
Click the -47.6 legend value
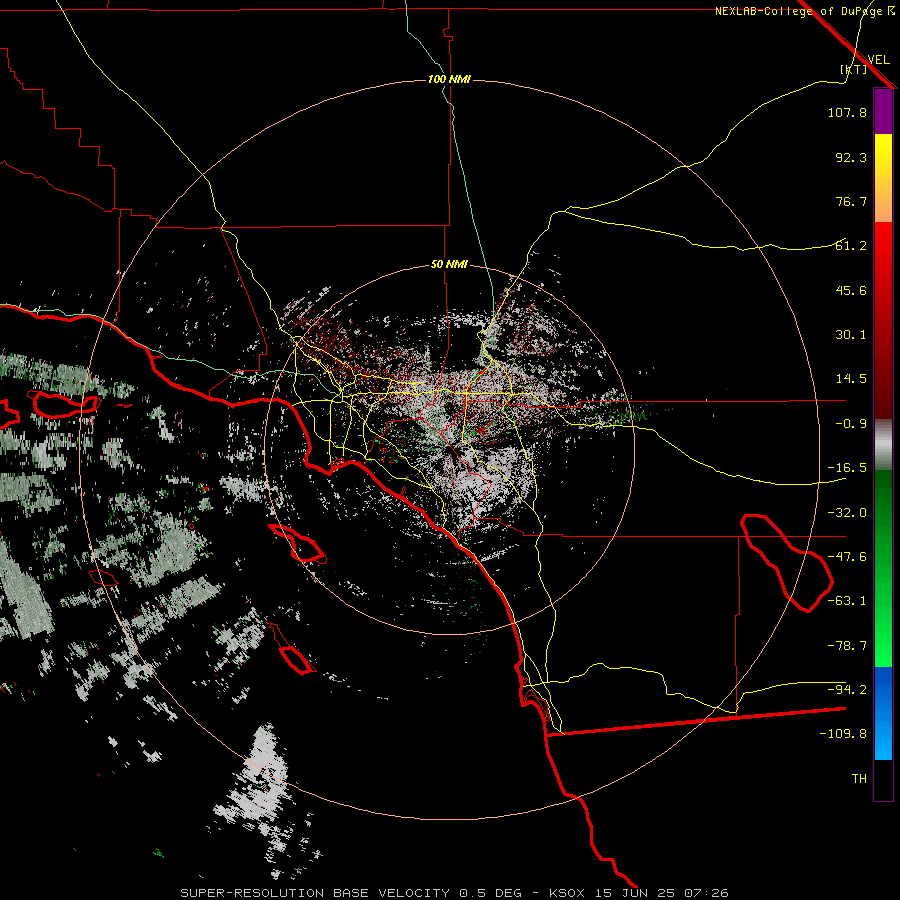coord(847,557)
